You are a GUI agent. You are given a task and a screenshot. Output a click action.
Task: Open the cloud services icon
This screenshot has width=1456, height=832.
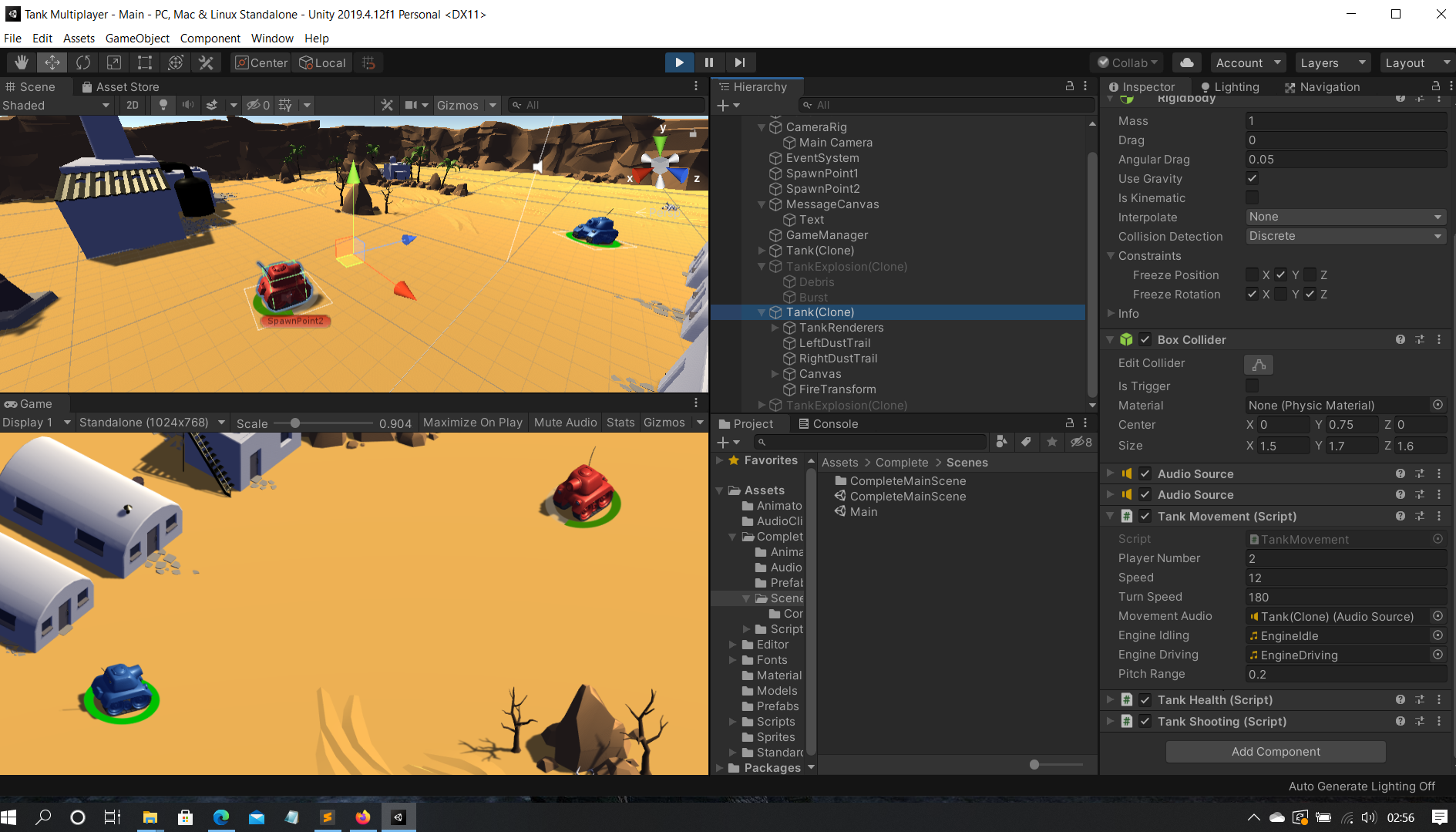point(1187,62)
